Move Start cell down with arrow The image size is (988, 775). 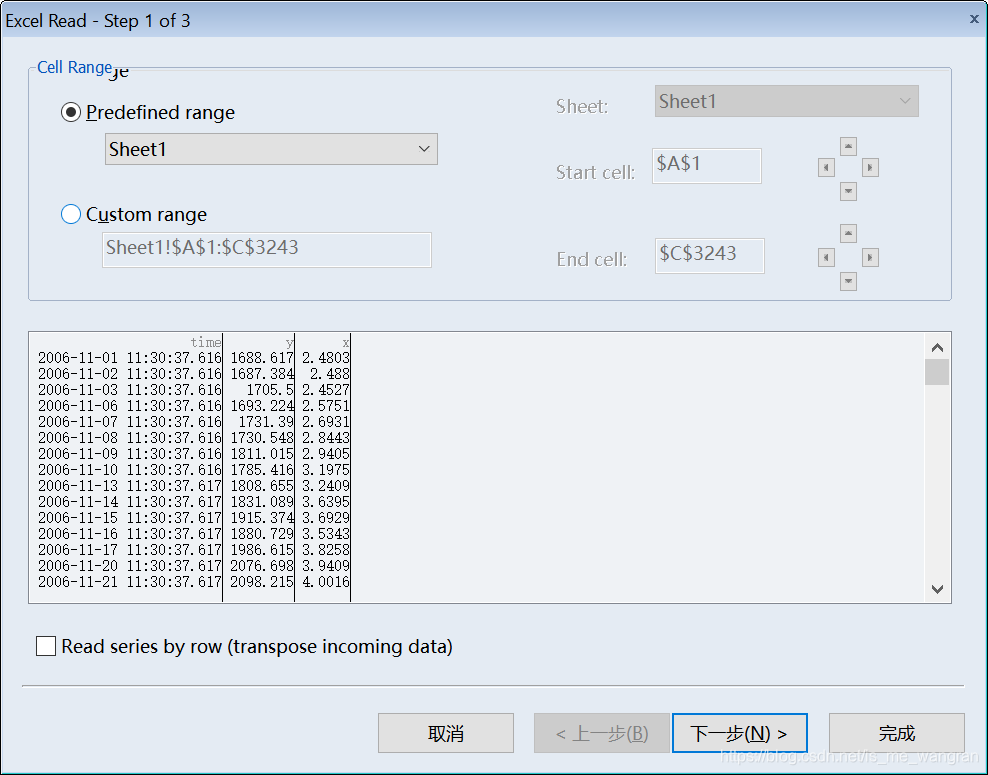pyautogui.click(x=848, y=191)
